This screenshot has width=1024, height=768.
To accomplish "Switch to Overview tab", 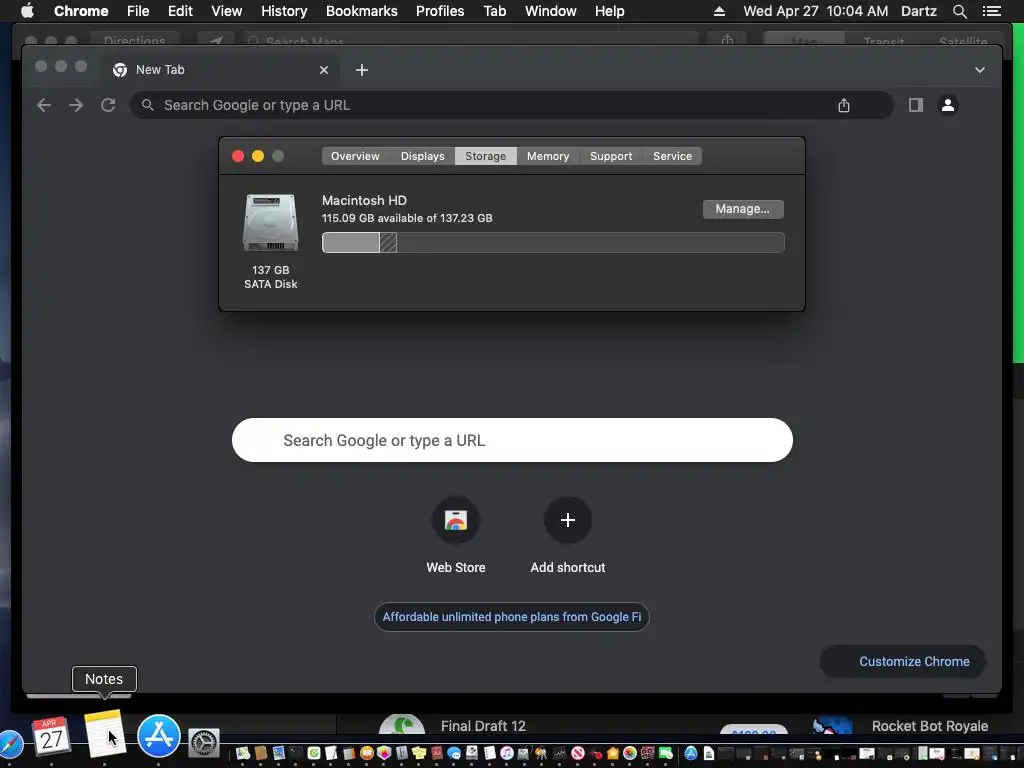I will pos(355,156).
